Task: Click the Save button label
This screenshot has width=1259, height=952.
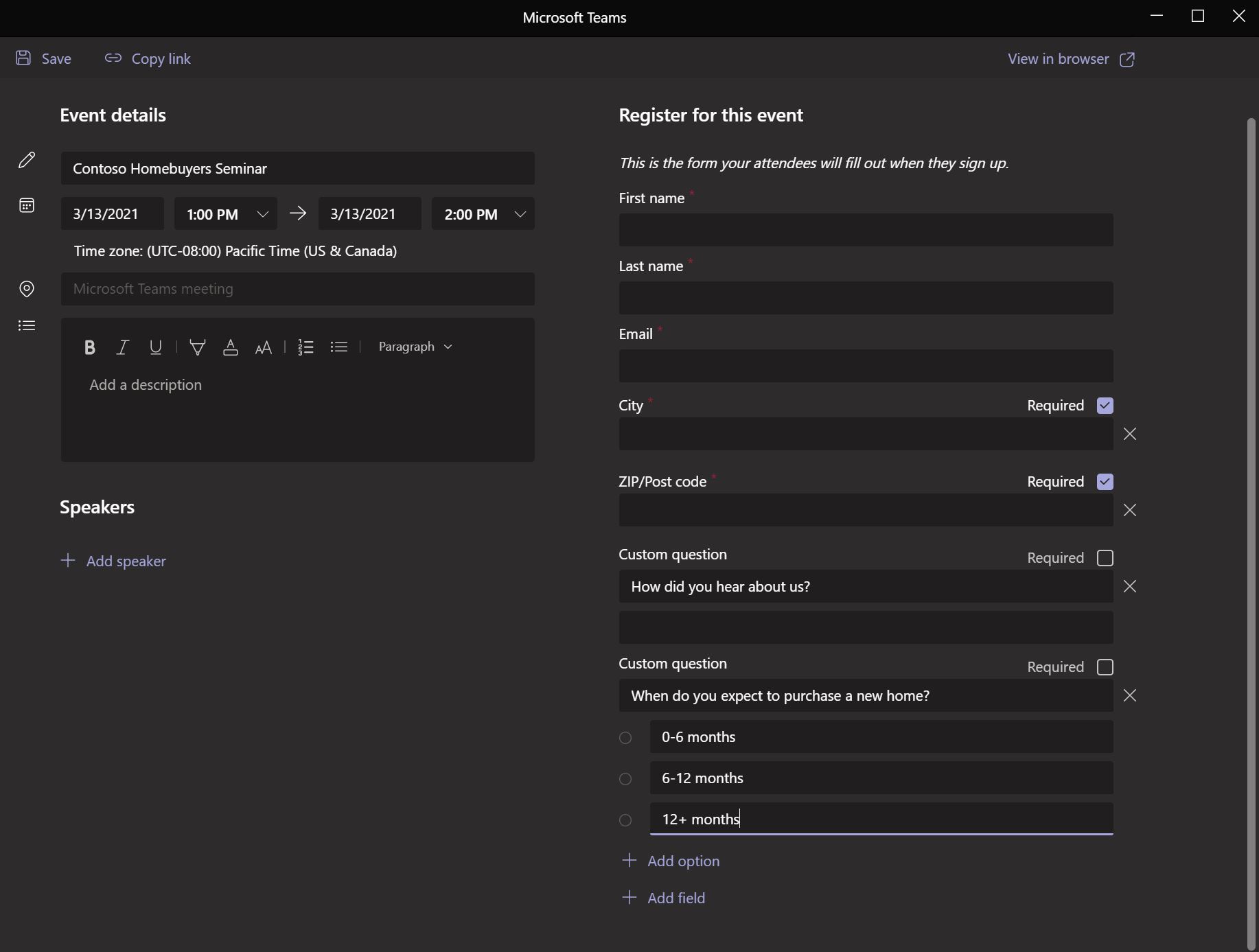Action: 56,59
